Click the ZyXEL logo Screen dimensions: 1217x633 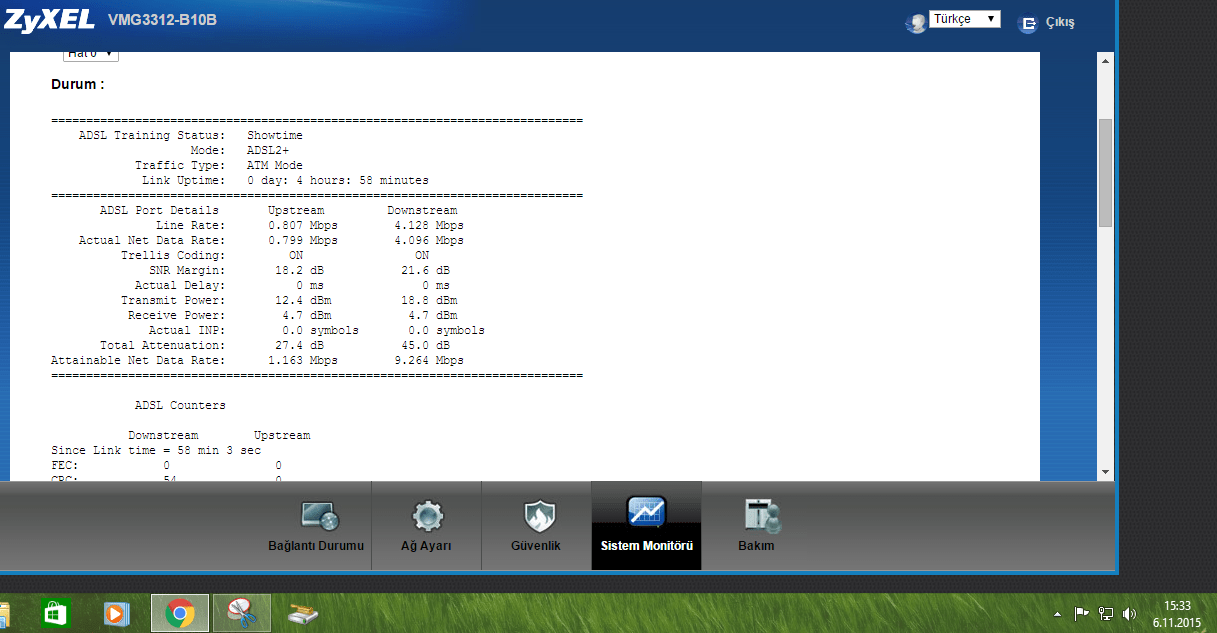point(49,20)
